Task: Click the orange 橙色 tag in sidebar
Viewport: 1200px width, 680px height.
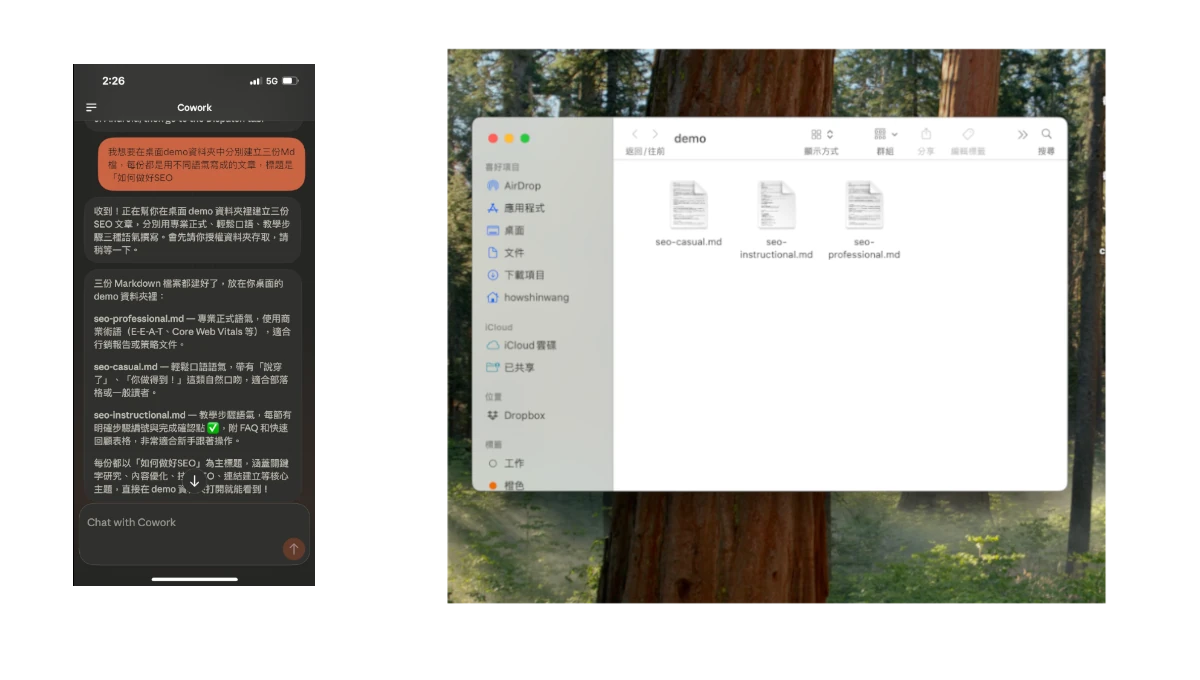Action: (513, 485)
